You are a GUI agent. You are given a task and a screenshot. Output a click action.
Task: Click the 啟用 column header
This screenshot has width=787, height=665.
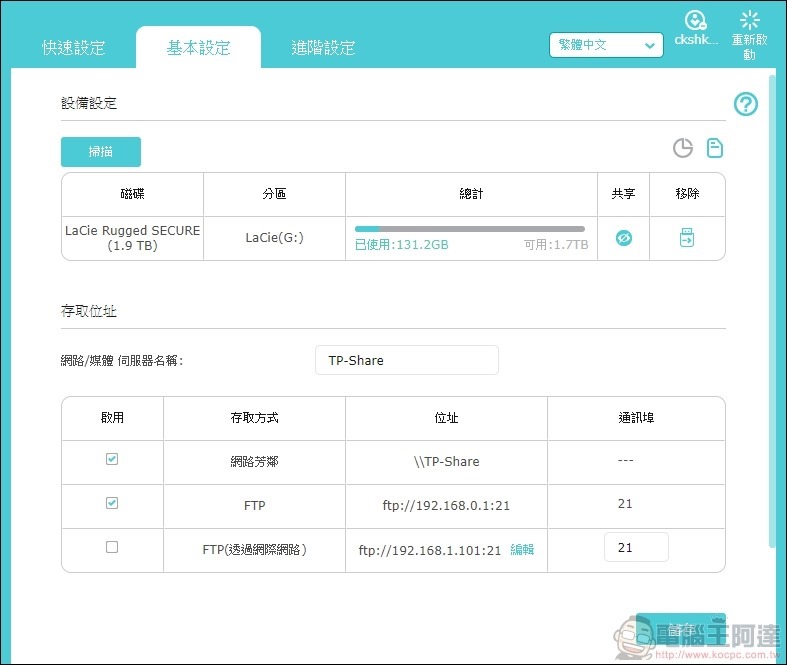click(112, 418)
